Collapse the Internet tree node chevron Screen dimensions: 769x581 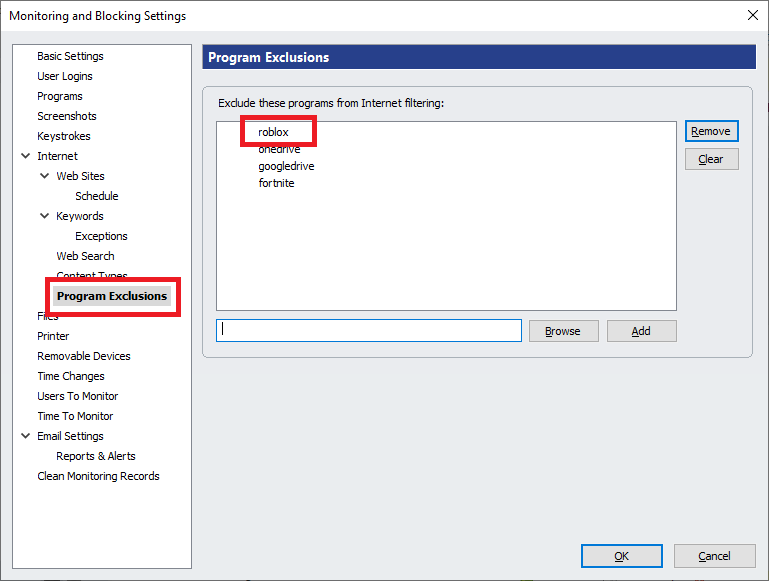pos(26,156)
